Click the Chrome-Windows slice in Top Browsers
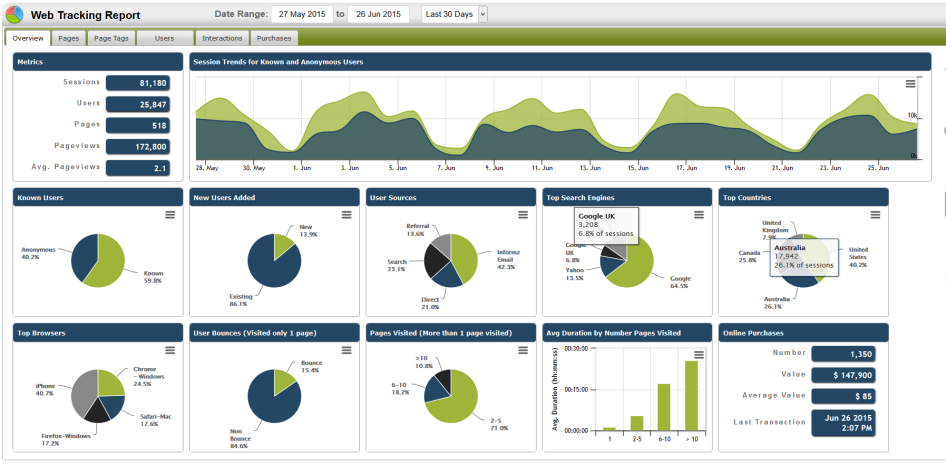 pos(110,383)
